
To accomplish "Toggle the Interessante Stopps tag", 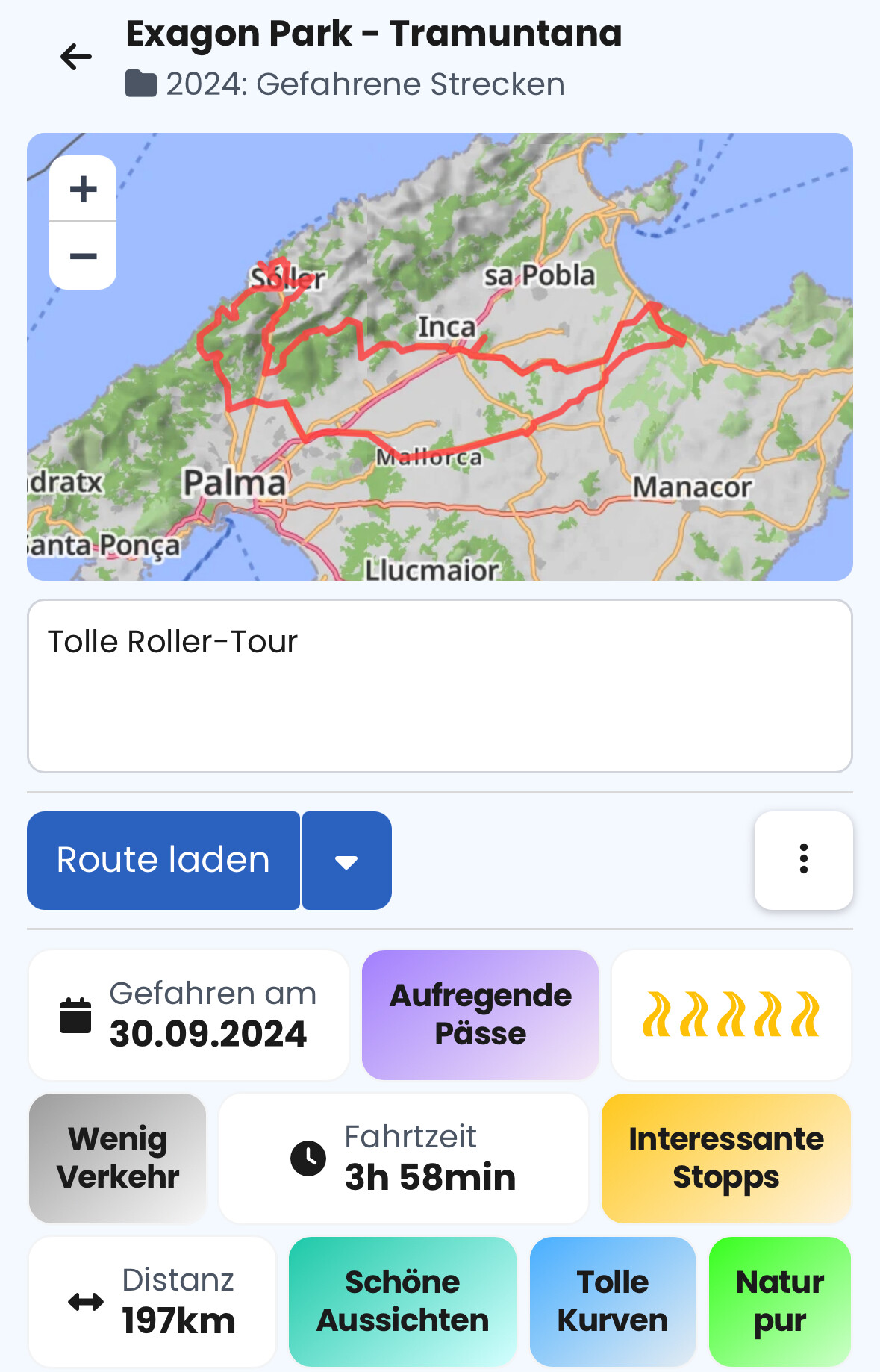I will tap(725, 1158).
